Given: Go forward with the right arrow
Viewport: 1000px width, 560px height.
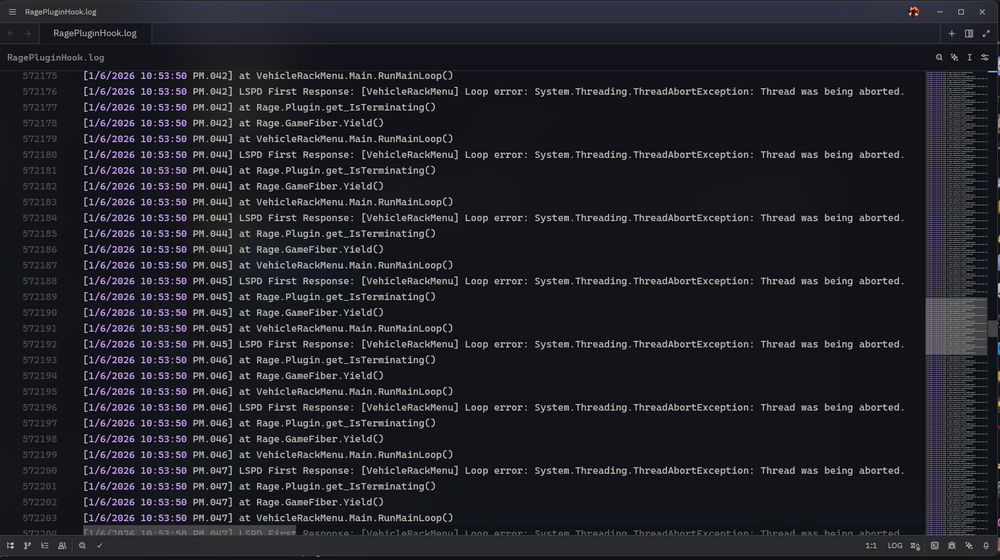Looking at the screenshot, I should click(28, 33).
